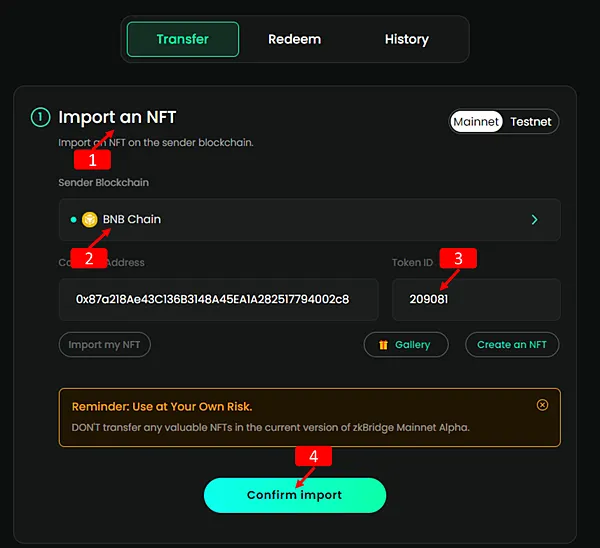Open the Transfer tab
Viewport: 600px width, 548px height.
[183, 39]
